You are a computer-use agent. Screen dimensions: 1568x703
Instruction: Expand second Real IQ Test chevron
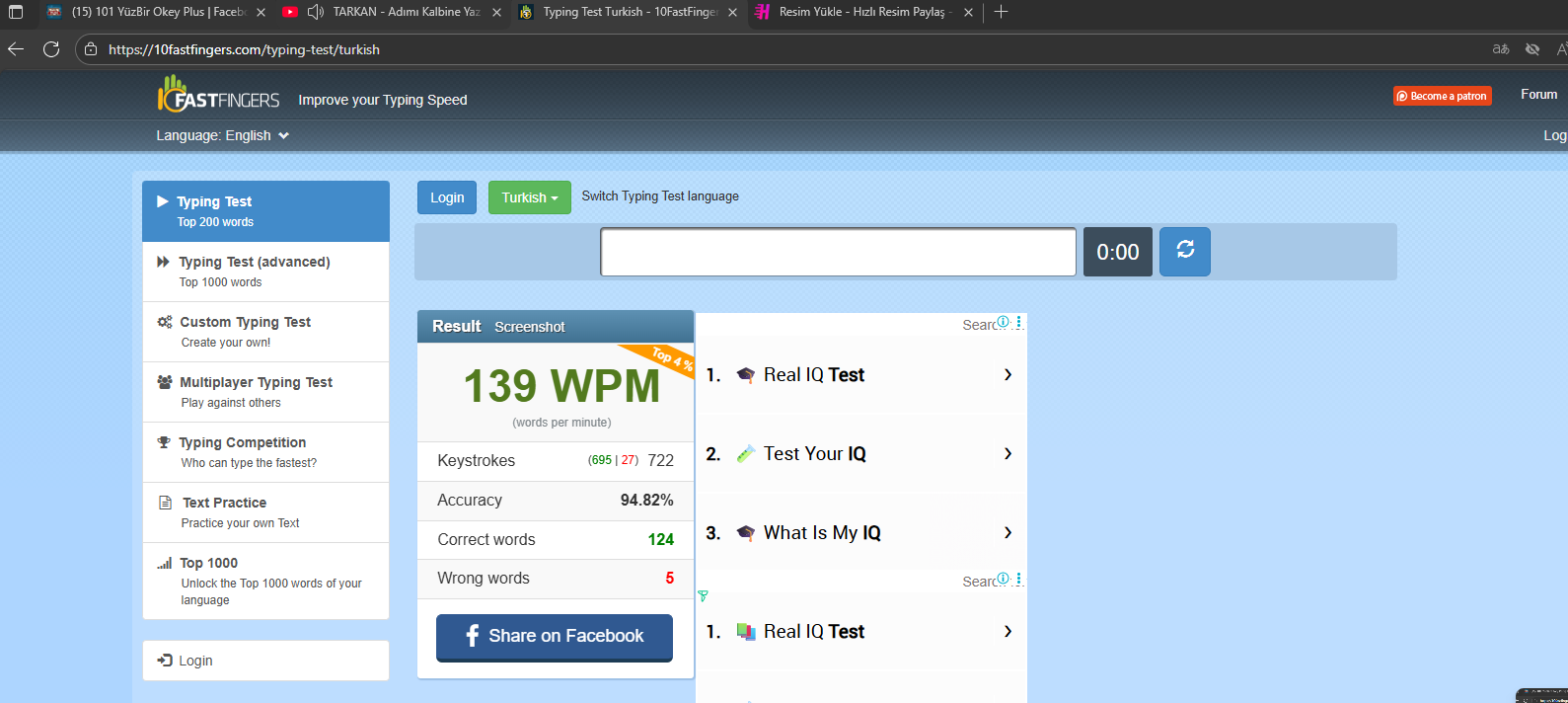(x=1008, y=631)
